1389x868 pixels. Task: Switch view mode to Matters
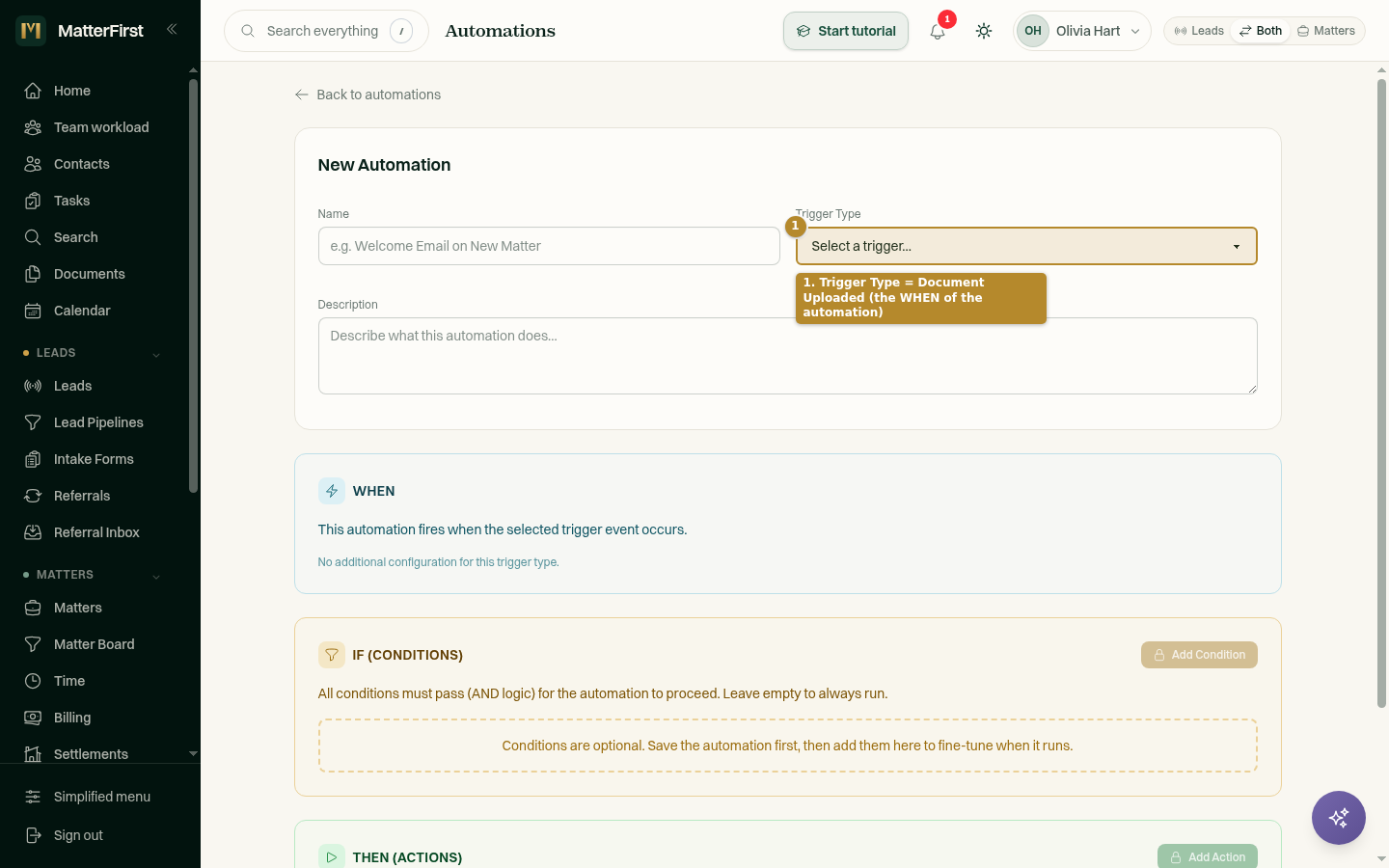1326,31
